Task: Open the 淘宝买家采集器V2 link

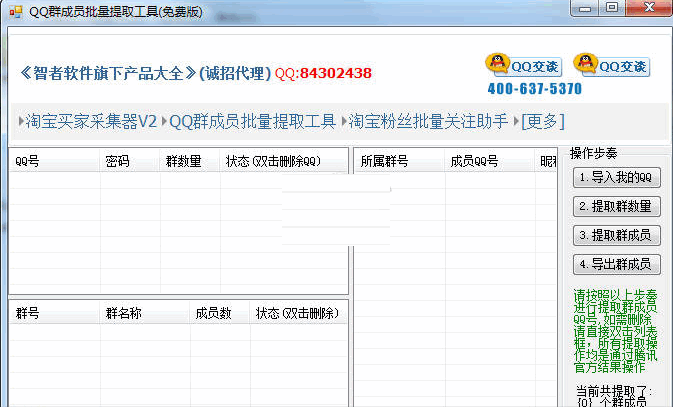Action: pyautogui.click(x=91, y=121)
